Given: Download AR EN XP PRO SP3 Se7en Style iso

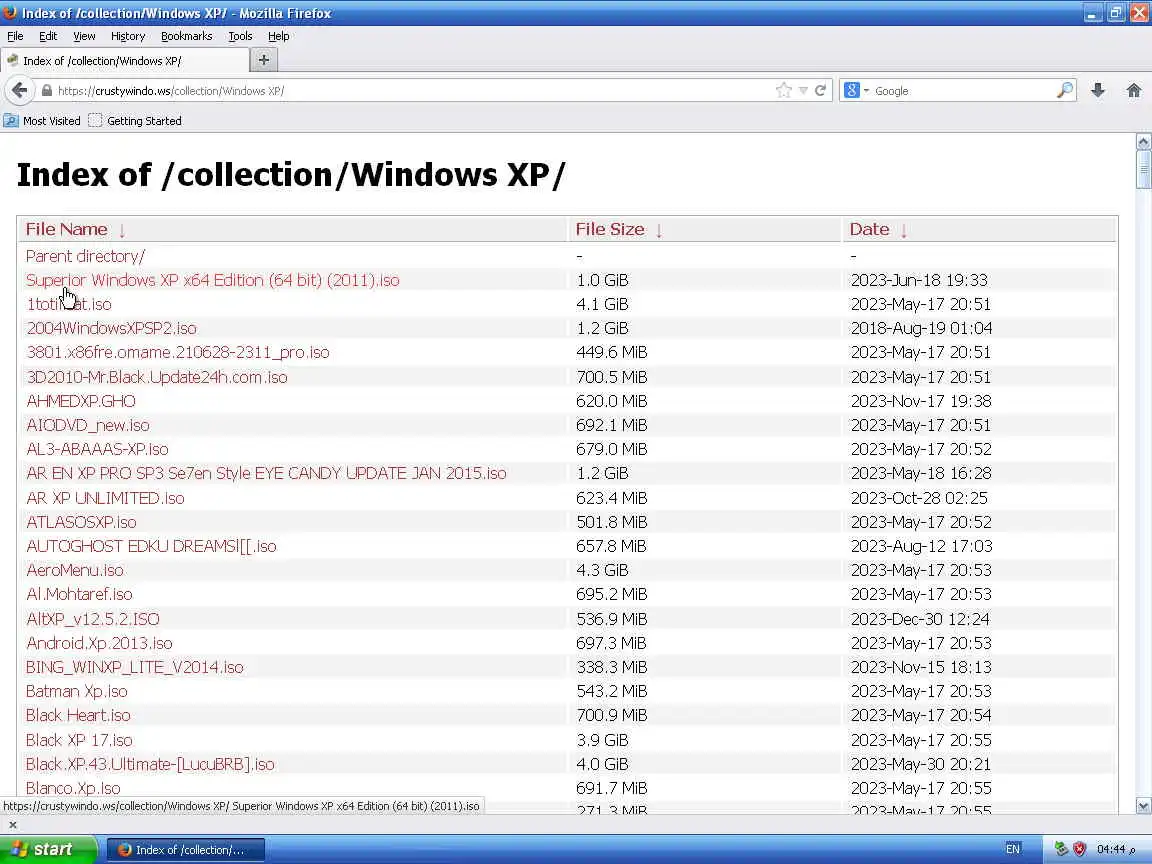Looking at the screenshot, I should point(266,473).
